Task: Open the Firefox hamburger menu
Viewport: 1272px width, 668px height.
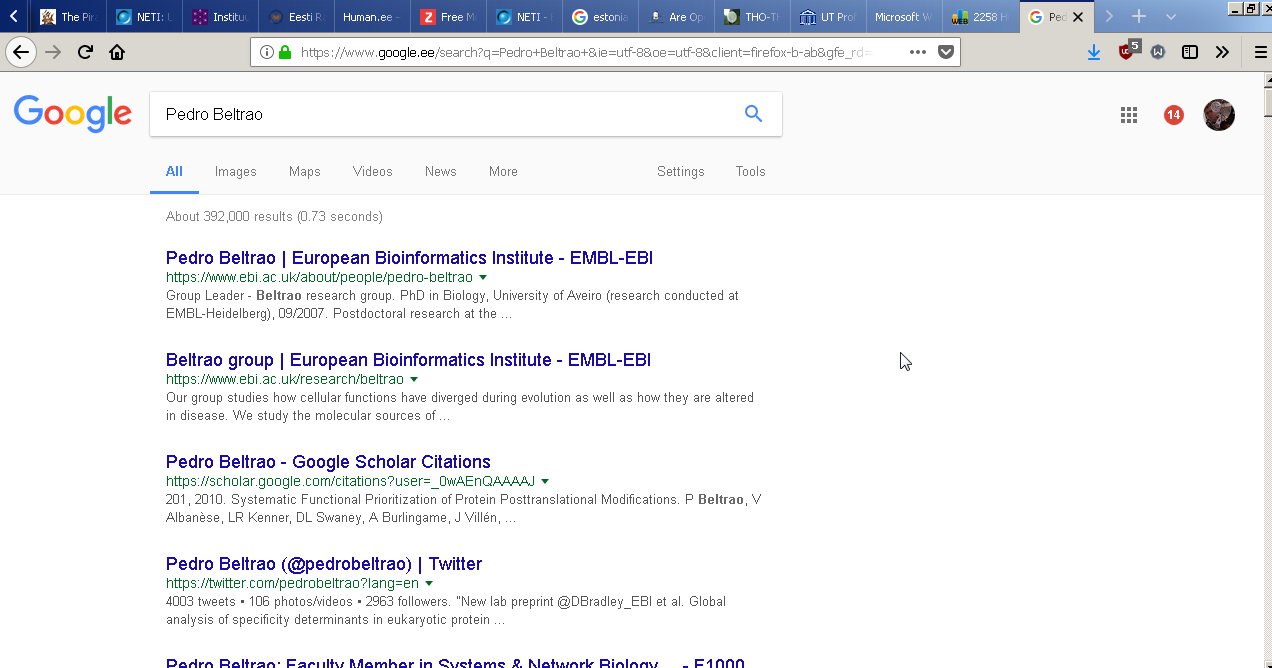Action: 1260,53
